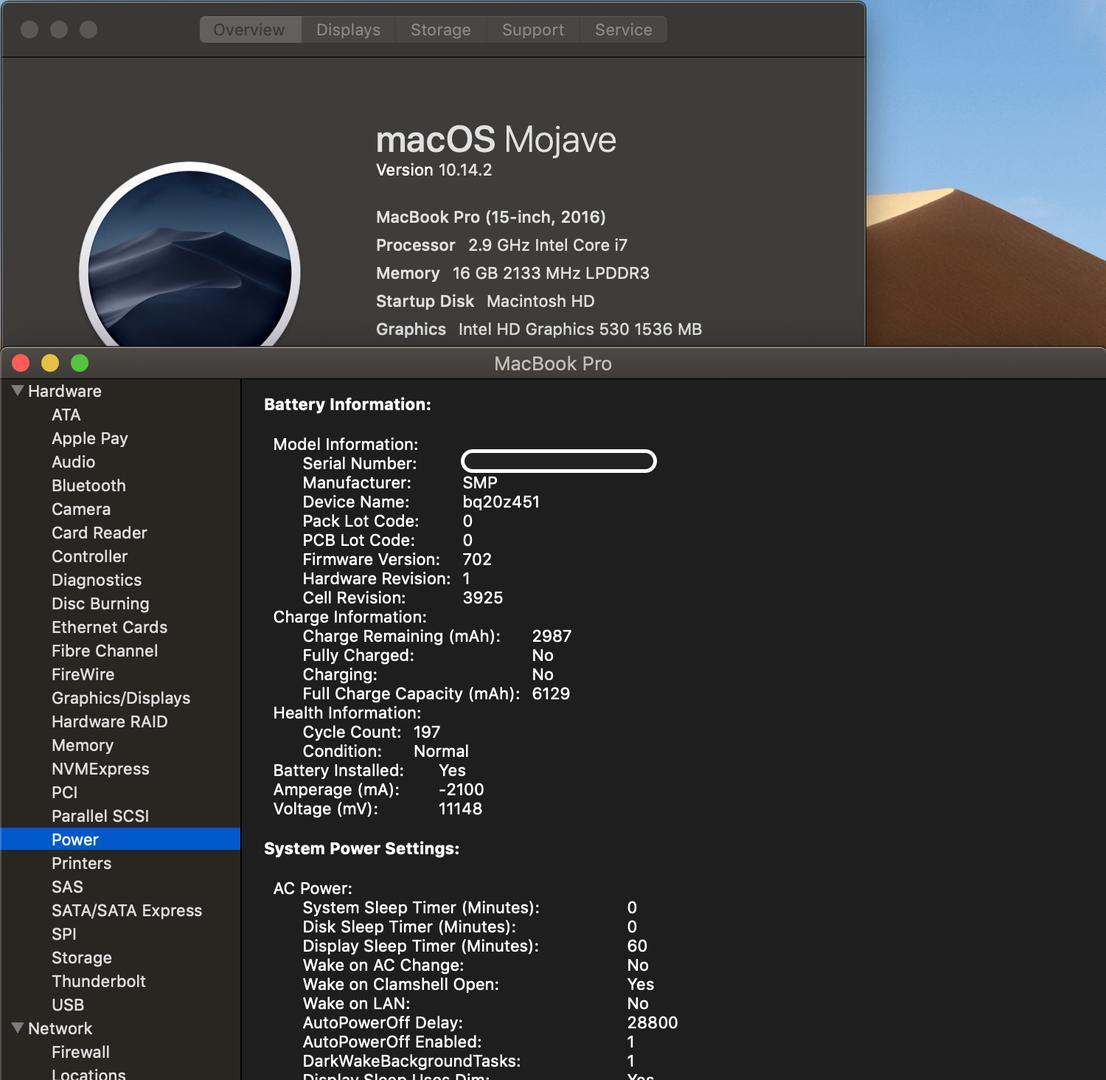
Task: Zoom the MacBook Pro window with green button
Action: point(80,363)
